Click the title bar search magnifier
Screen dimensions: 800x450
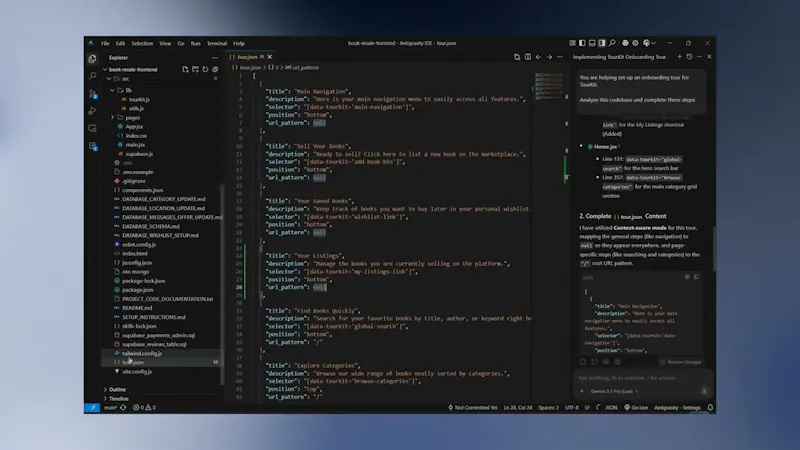(x=612, y=43)
